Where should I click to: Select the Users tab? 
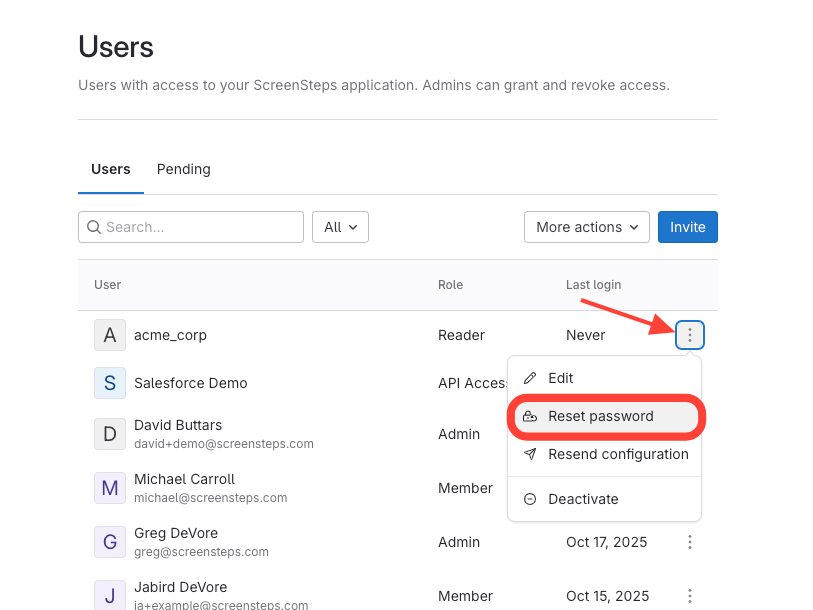[x=111, y=169]
